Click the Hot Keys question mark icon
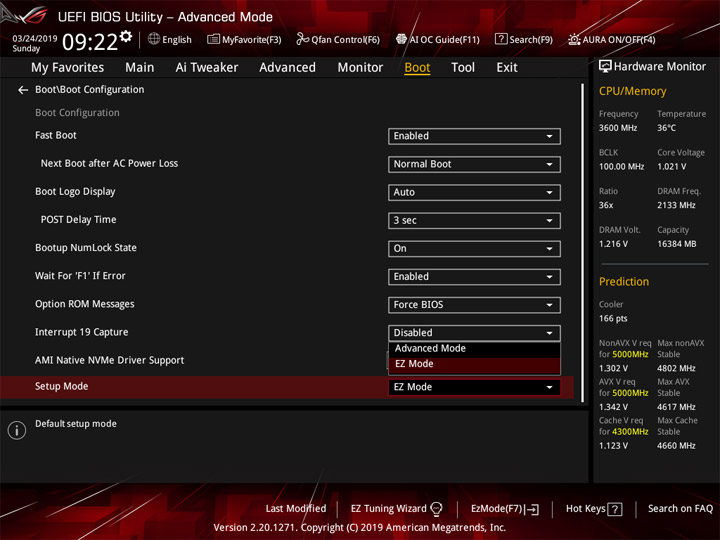 [614, 509]
